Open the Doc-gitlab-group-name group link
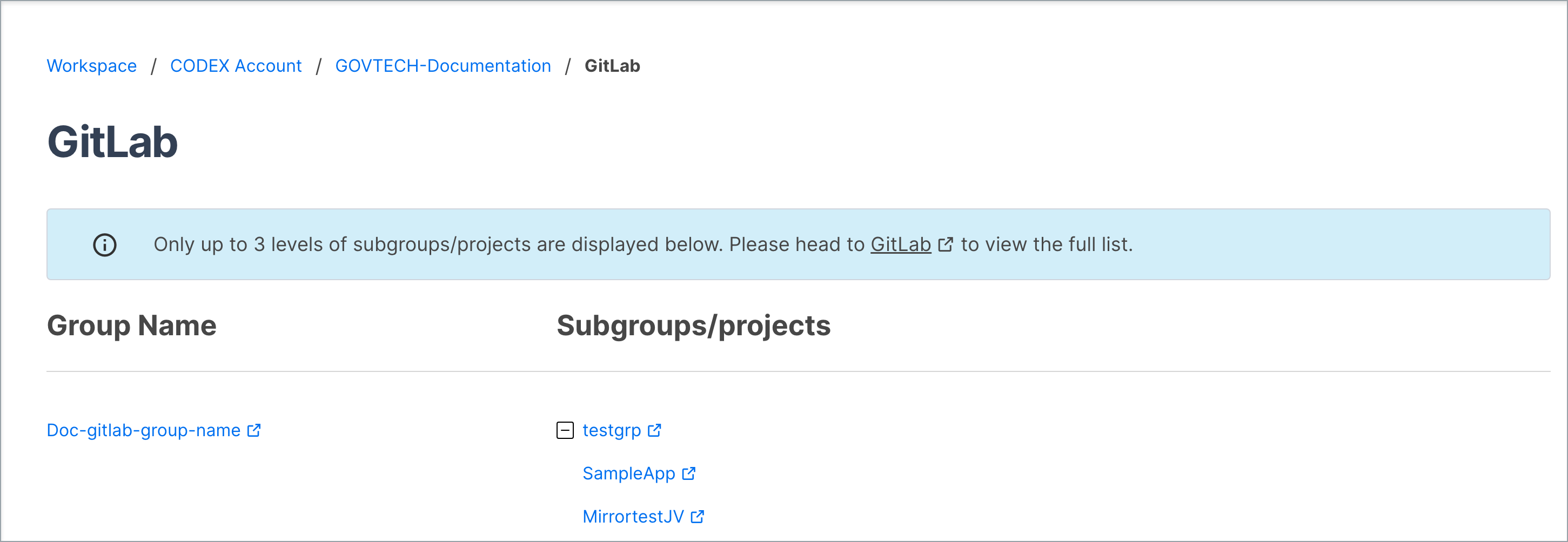Screen dimensions: 1568x542 144,431
